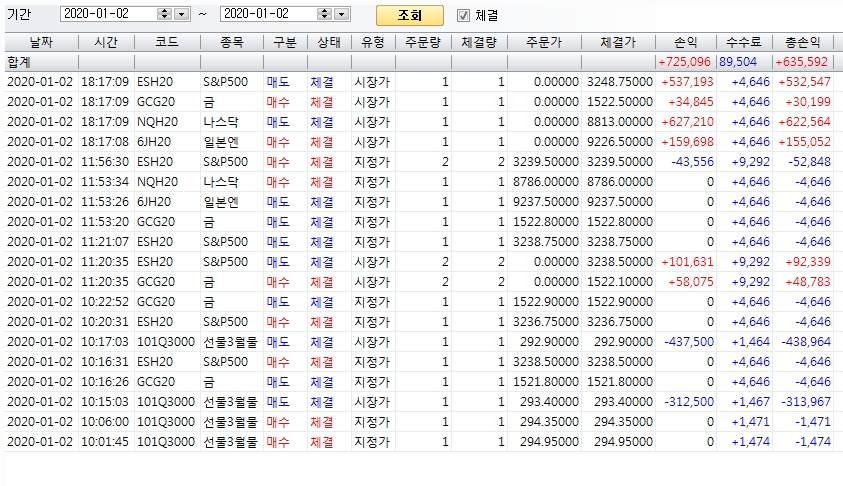The width and height of the screenshot is (843, 486).
Task: Click the 10:22:52 time cell
Action: click(x=105, y=302)
